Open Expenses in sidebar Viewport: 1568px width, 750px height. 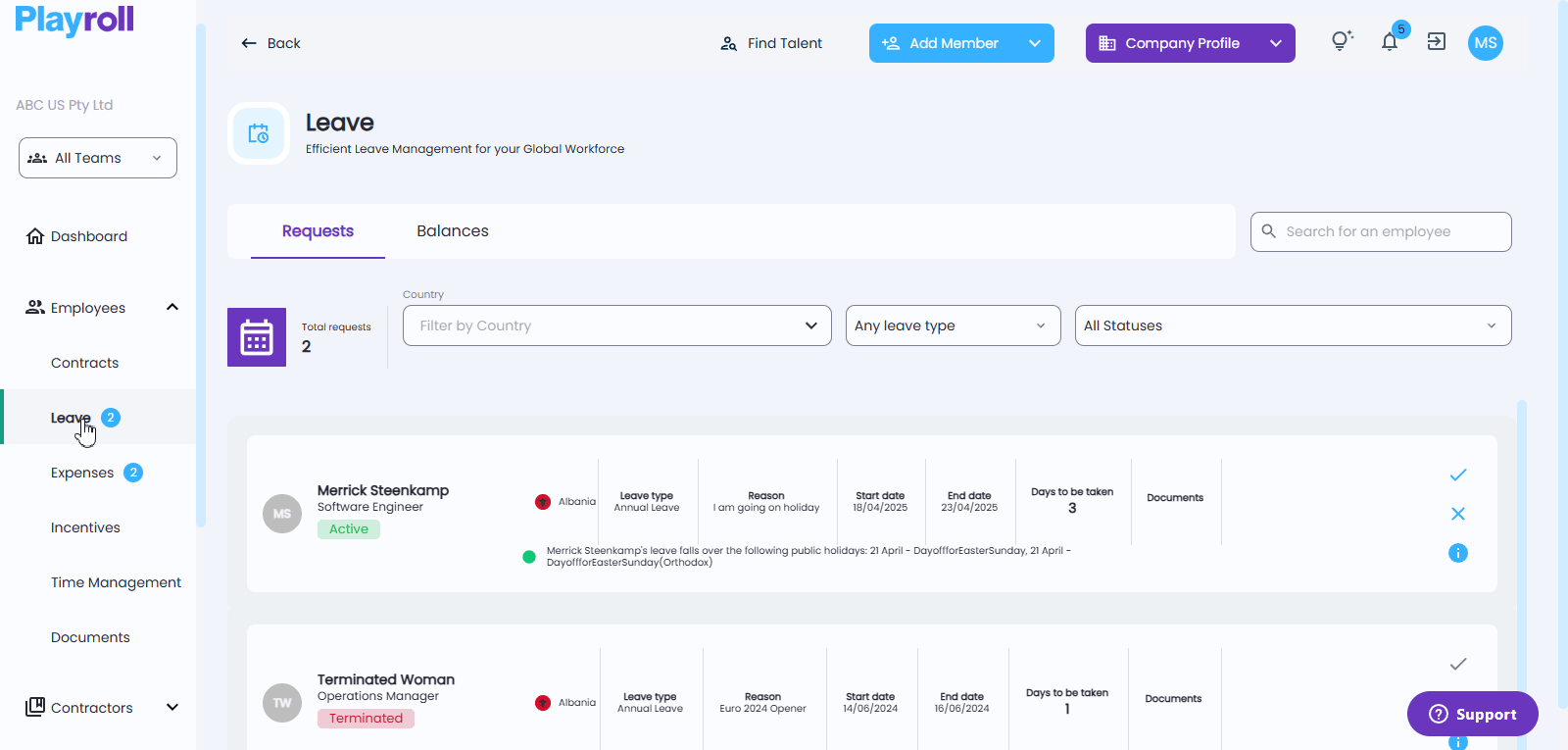82,473
